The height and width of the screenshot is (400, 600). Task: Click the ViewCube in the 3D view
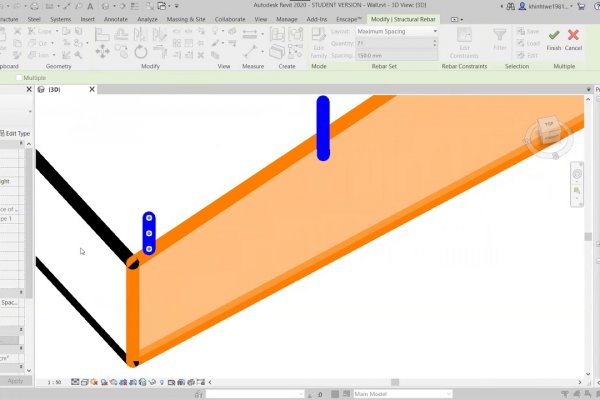[549, 131]
